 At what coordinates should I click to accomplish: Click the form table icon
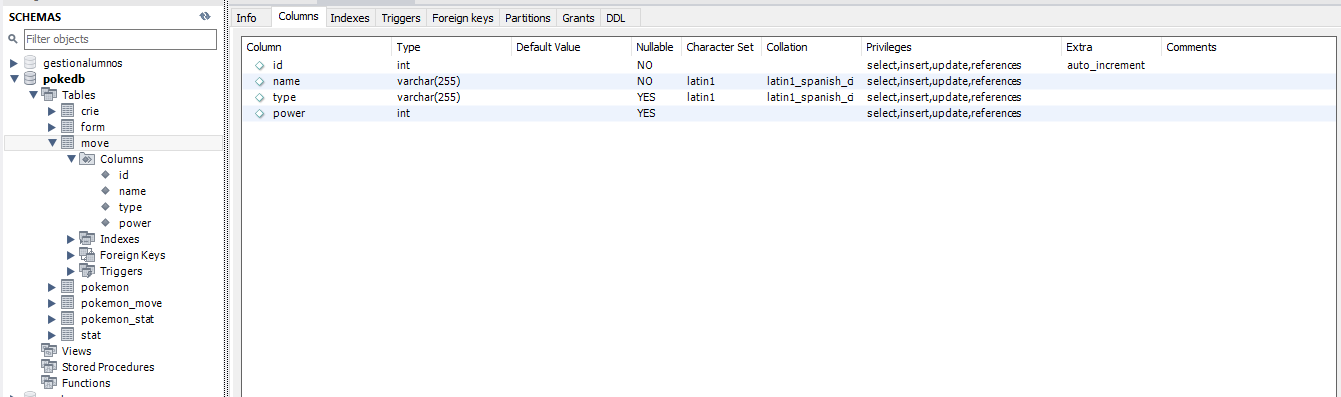coord(68,127)
